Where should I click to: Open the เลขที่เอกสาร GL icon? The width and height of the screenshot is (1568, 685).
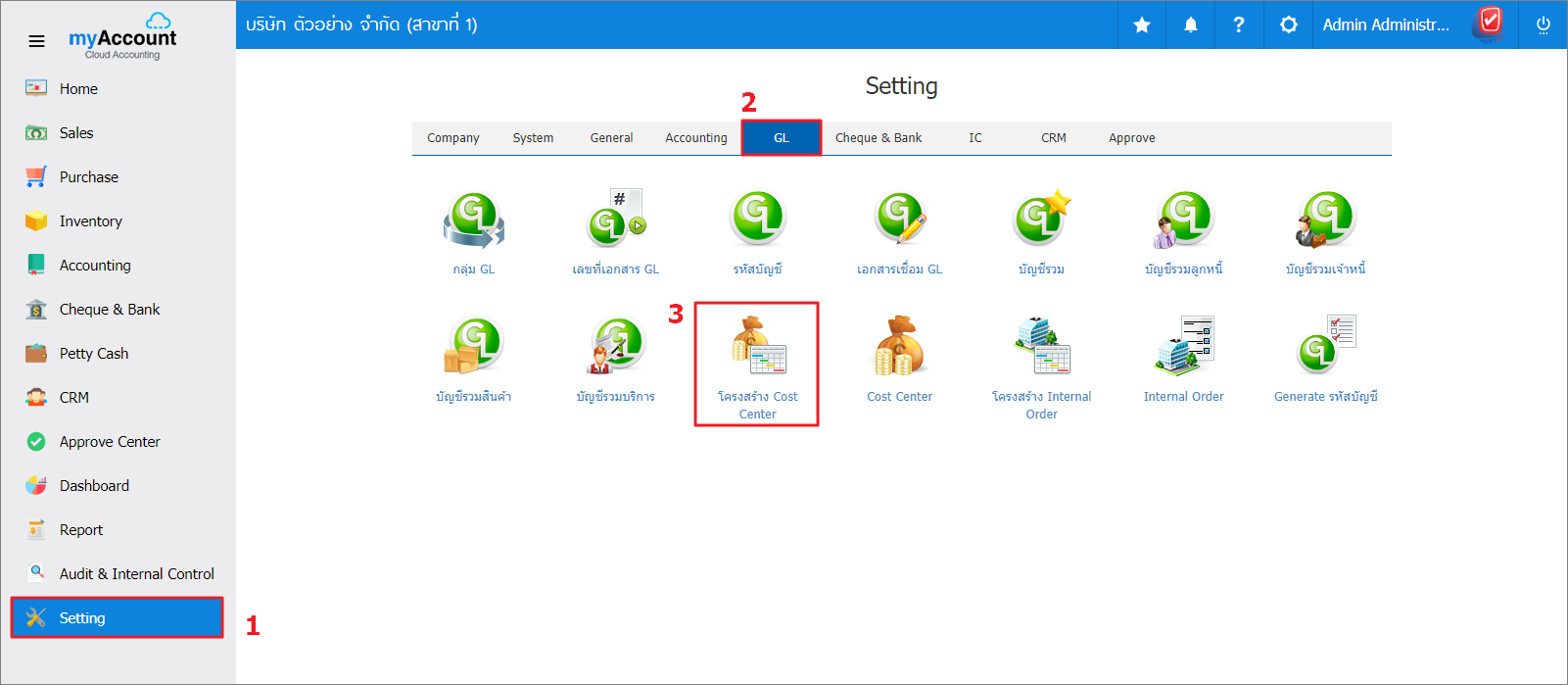(616, 219)
